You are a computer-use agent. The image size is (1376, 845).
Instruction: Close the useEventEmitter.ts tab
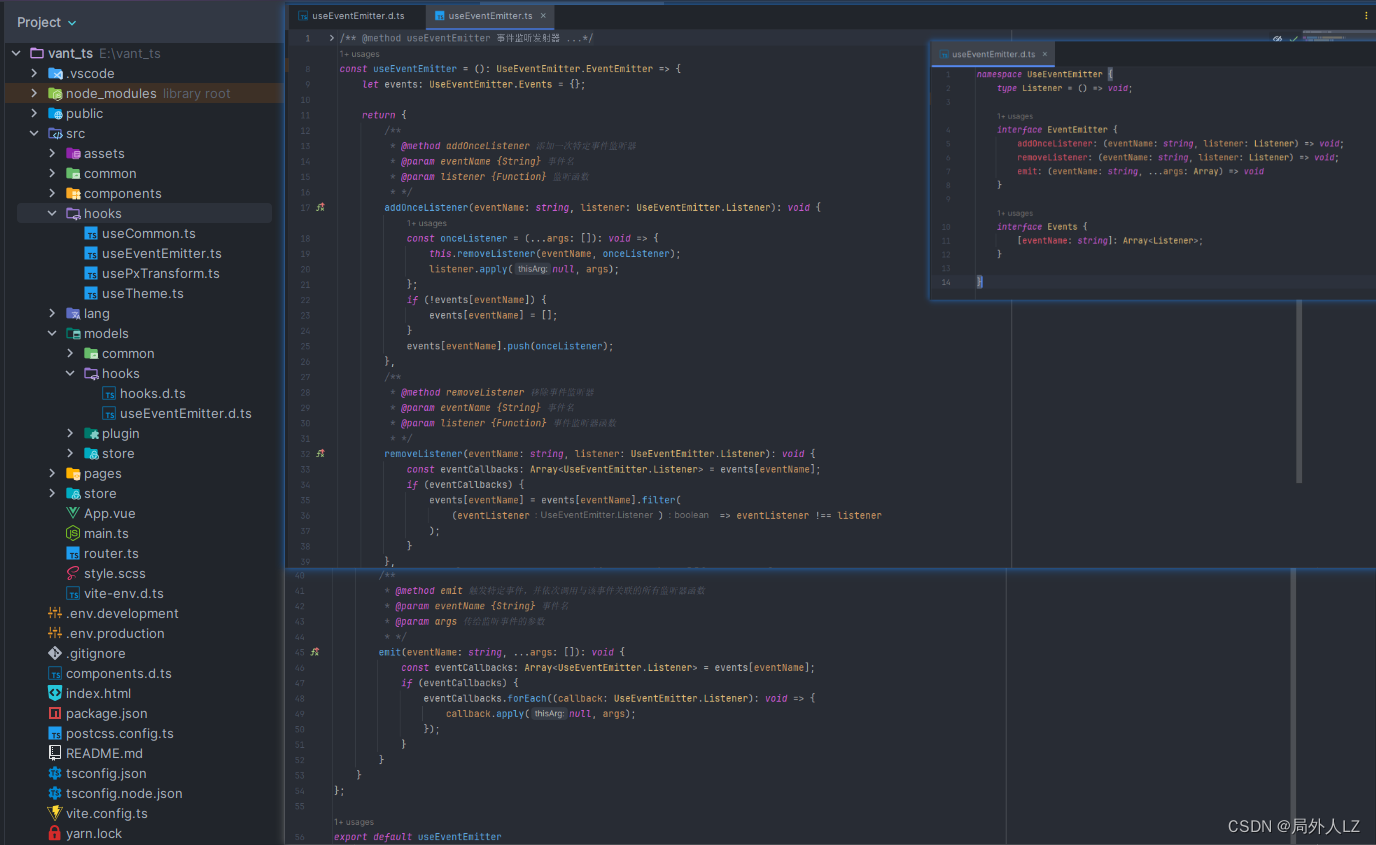click(544, 16)
